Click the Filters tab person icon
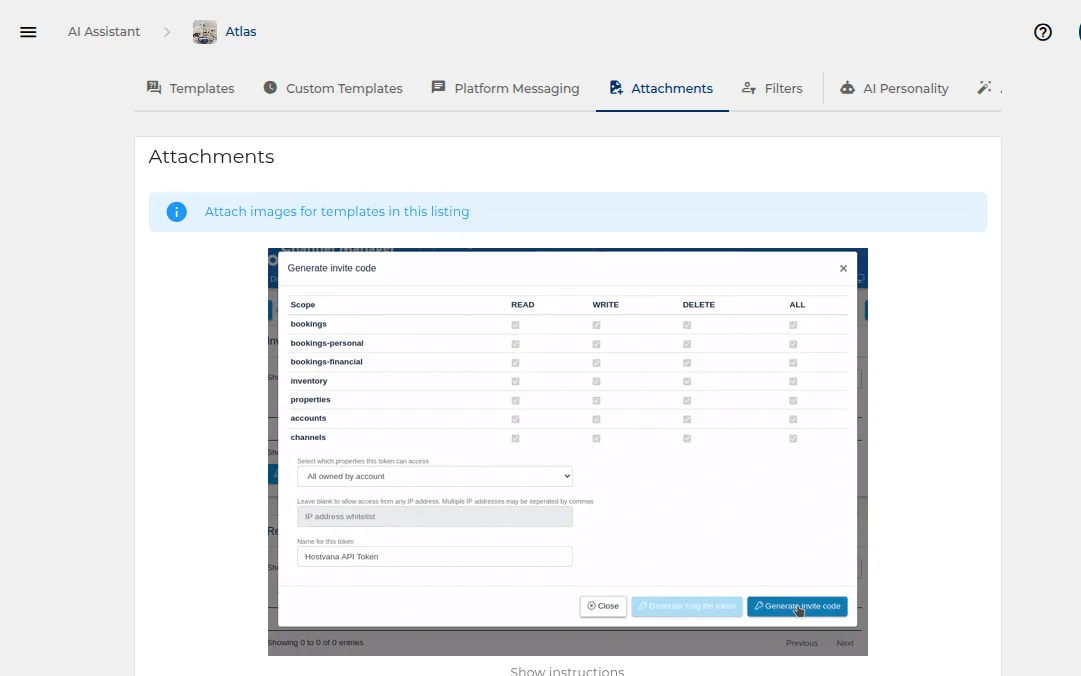The height and width of the screenshot is (676, 1081). pos(749,88)
